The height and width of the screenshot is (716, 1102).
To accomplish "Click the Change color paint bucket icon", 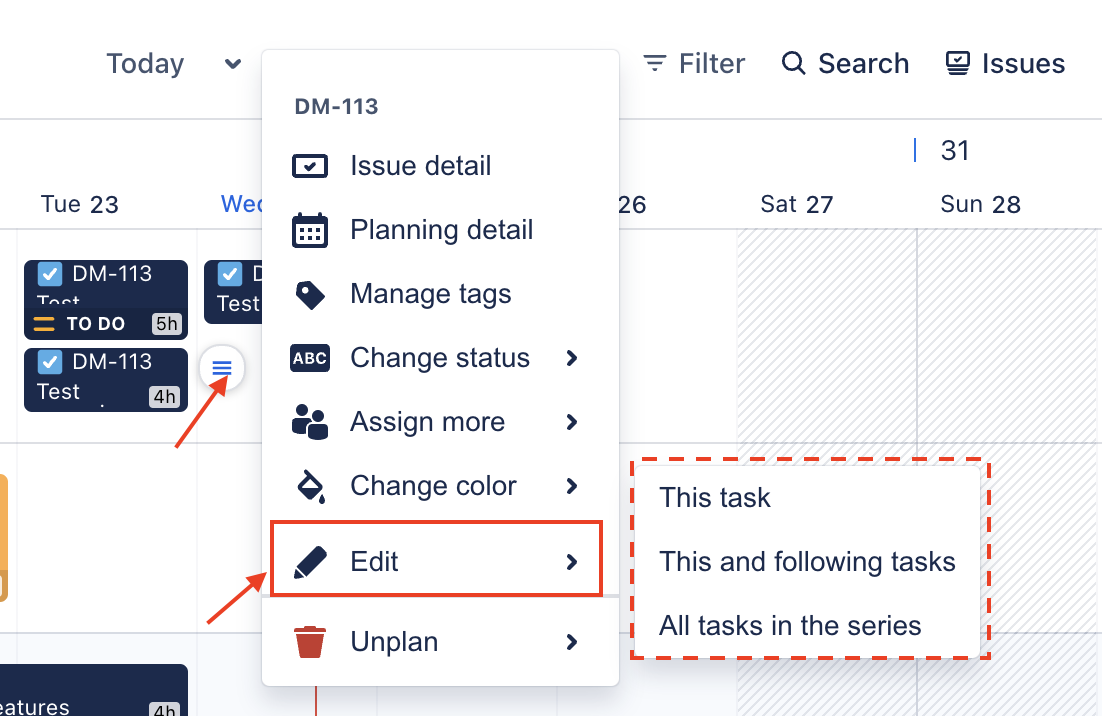I will coord(311,486).
